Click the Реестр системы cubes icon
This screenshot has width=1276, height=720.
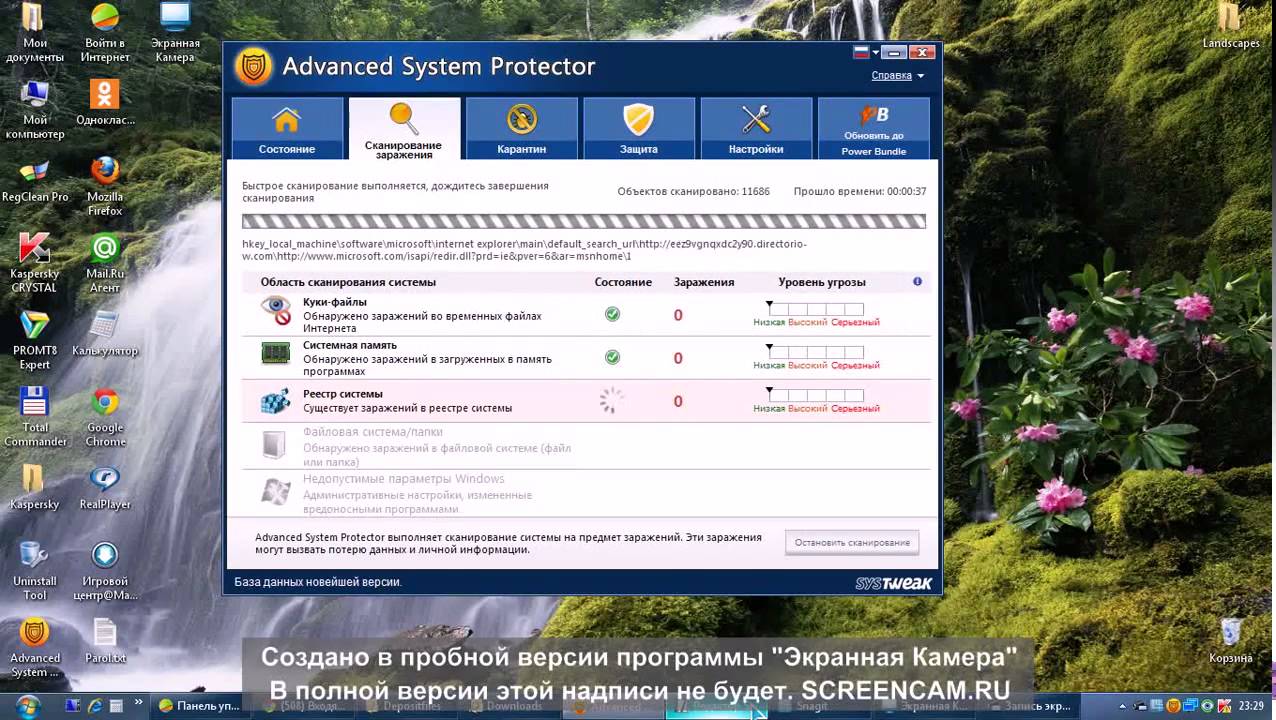pos(275,401)
